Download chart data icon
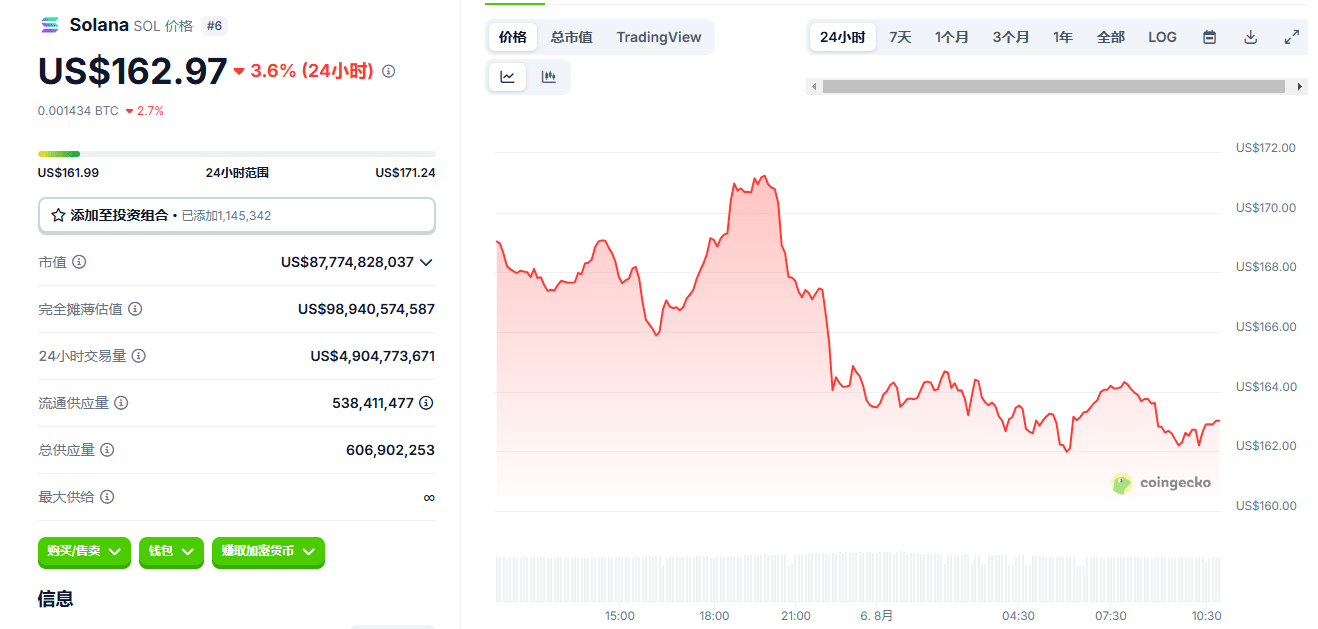1318x629 pixels. point(1250,37)
